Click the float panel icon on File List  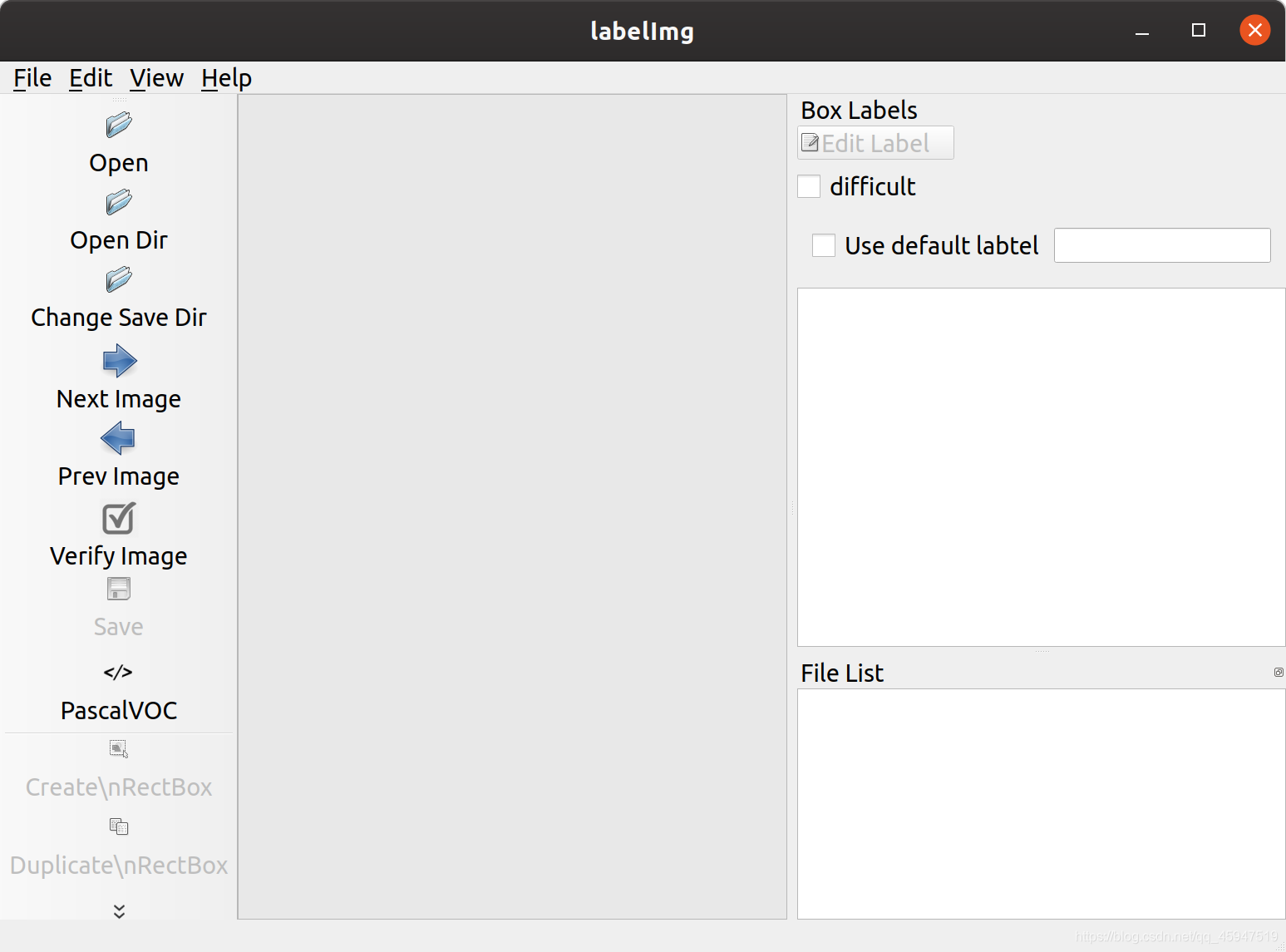pyautogui.click(x=1278, y=672)
